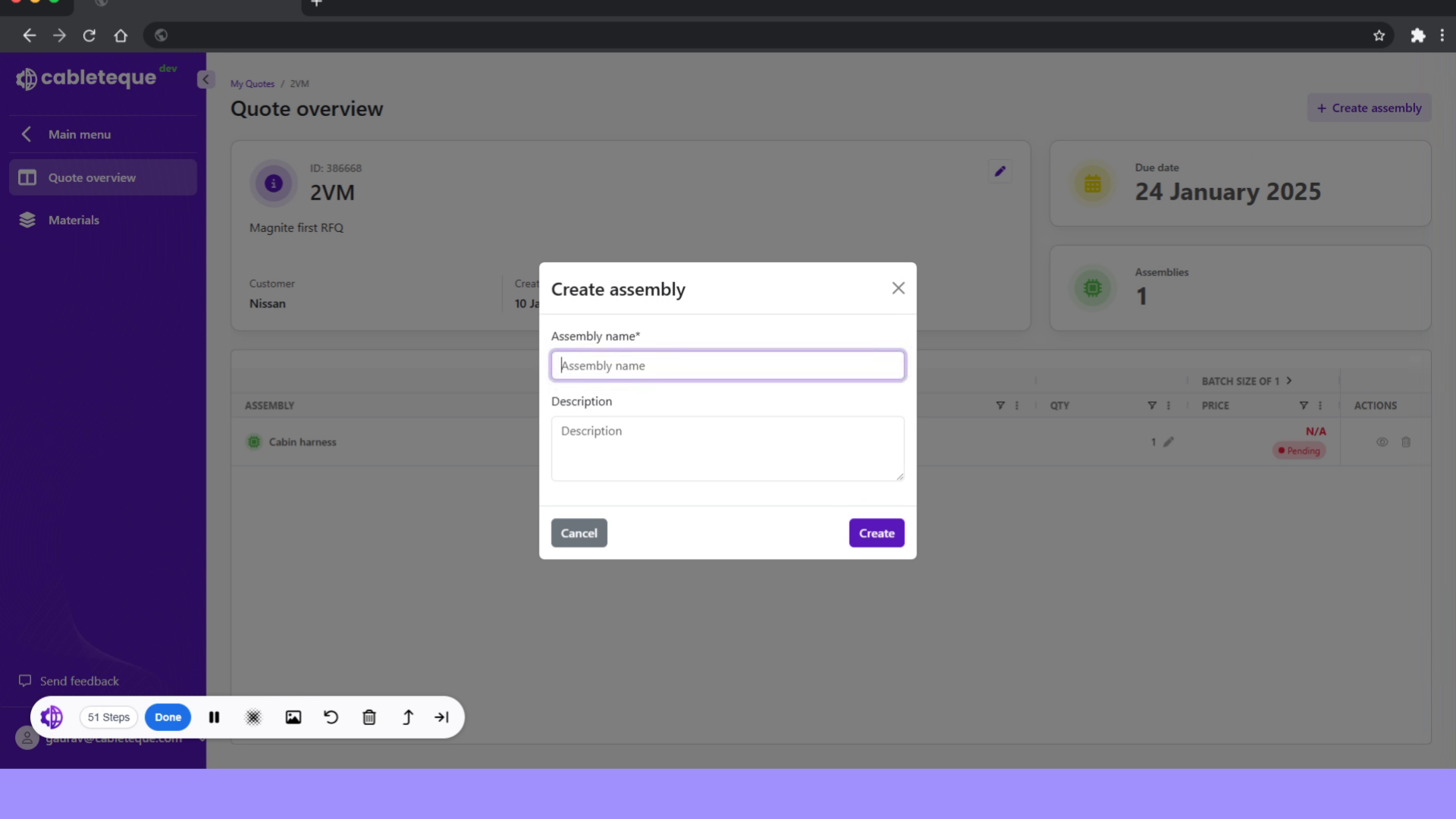Click inside the Assembly name field
This screenshot has width=1456, height=819.
coord(727,365)
